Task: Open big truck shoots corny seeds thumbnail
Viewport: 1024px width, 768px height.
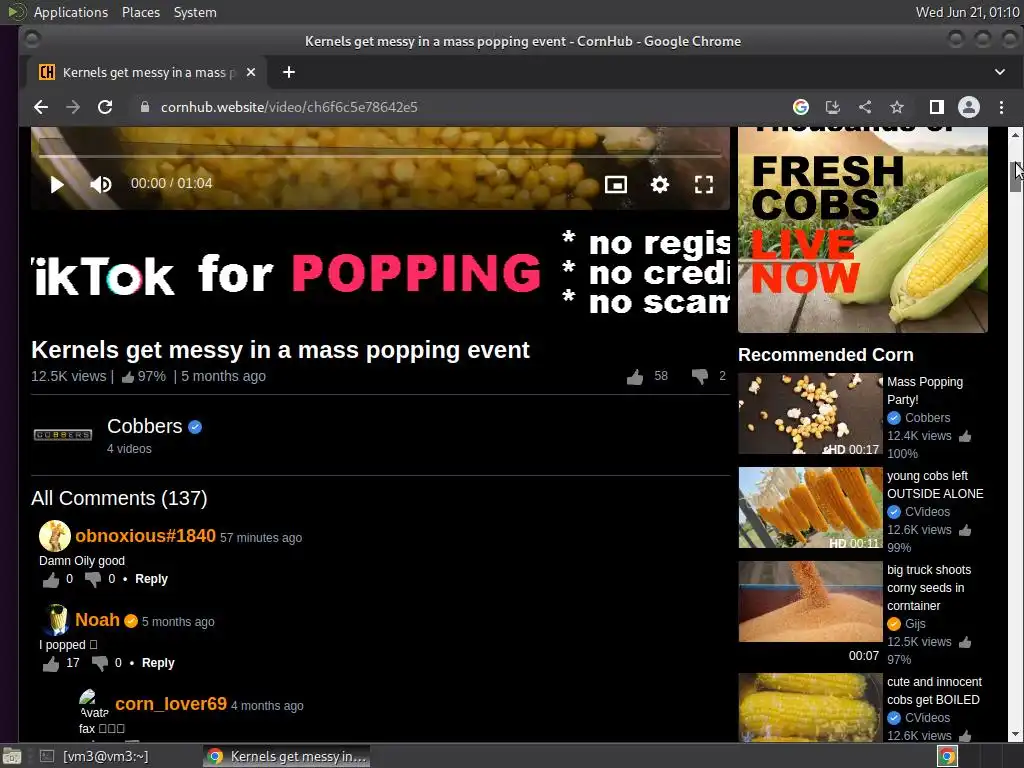Action: click(x=810, y=601)
